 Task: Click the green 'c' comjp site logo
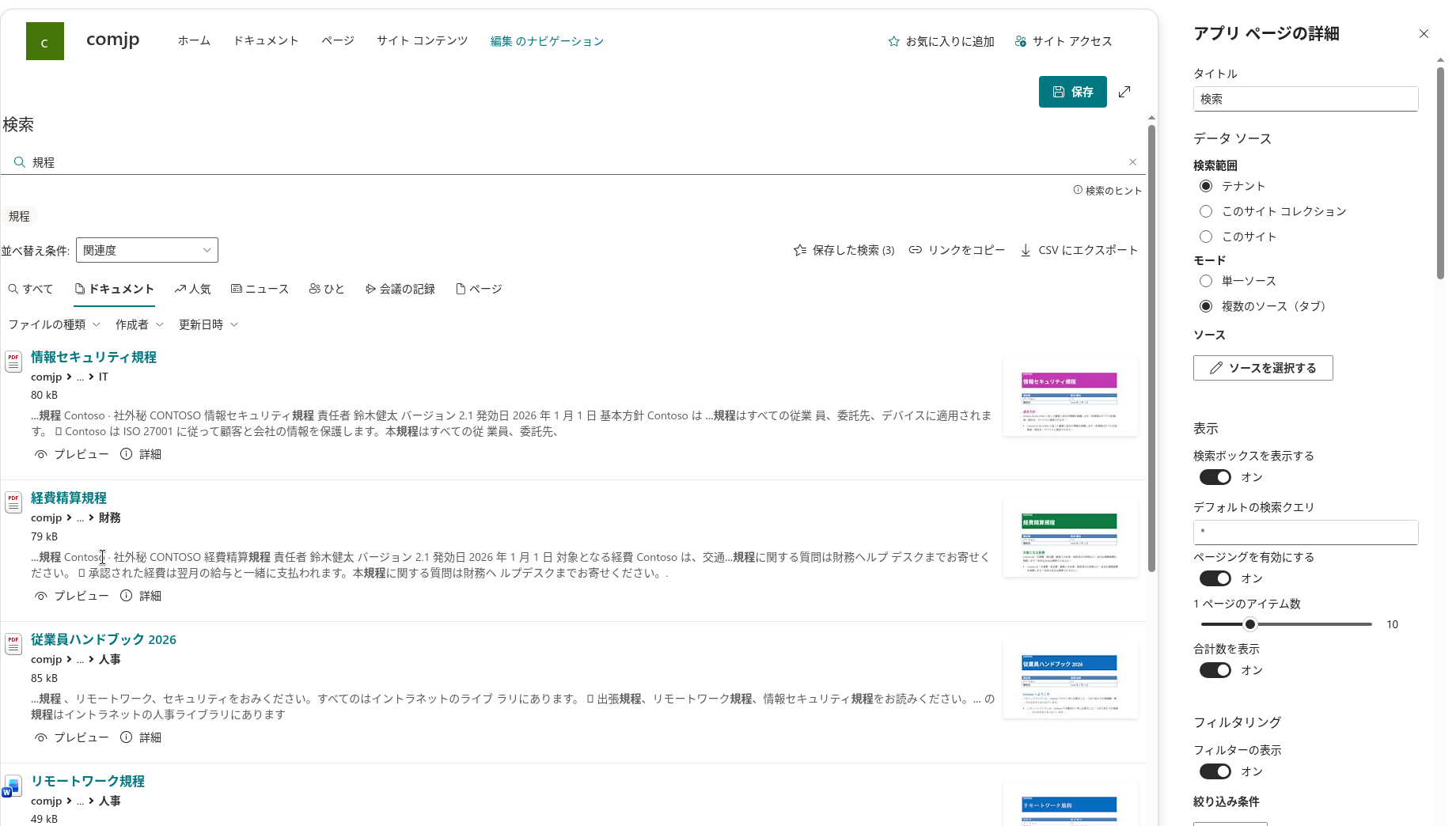pos(45,41)
